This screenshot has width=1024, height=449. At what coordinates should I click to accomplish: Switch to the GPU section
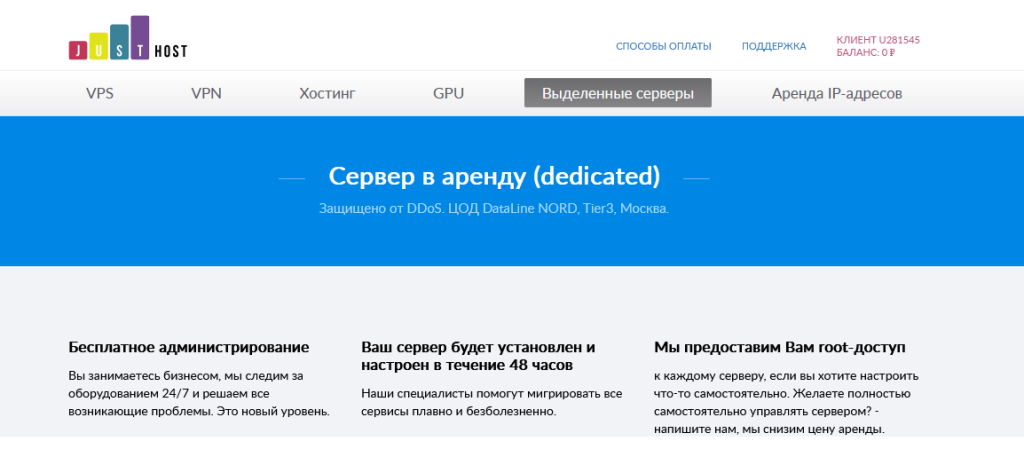coord(448,94)
